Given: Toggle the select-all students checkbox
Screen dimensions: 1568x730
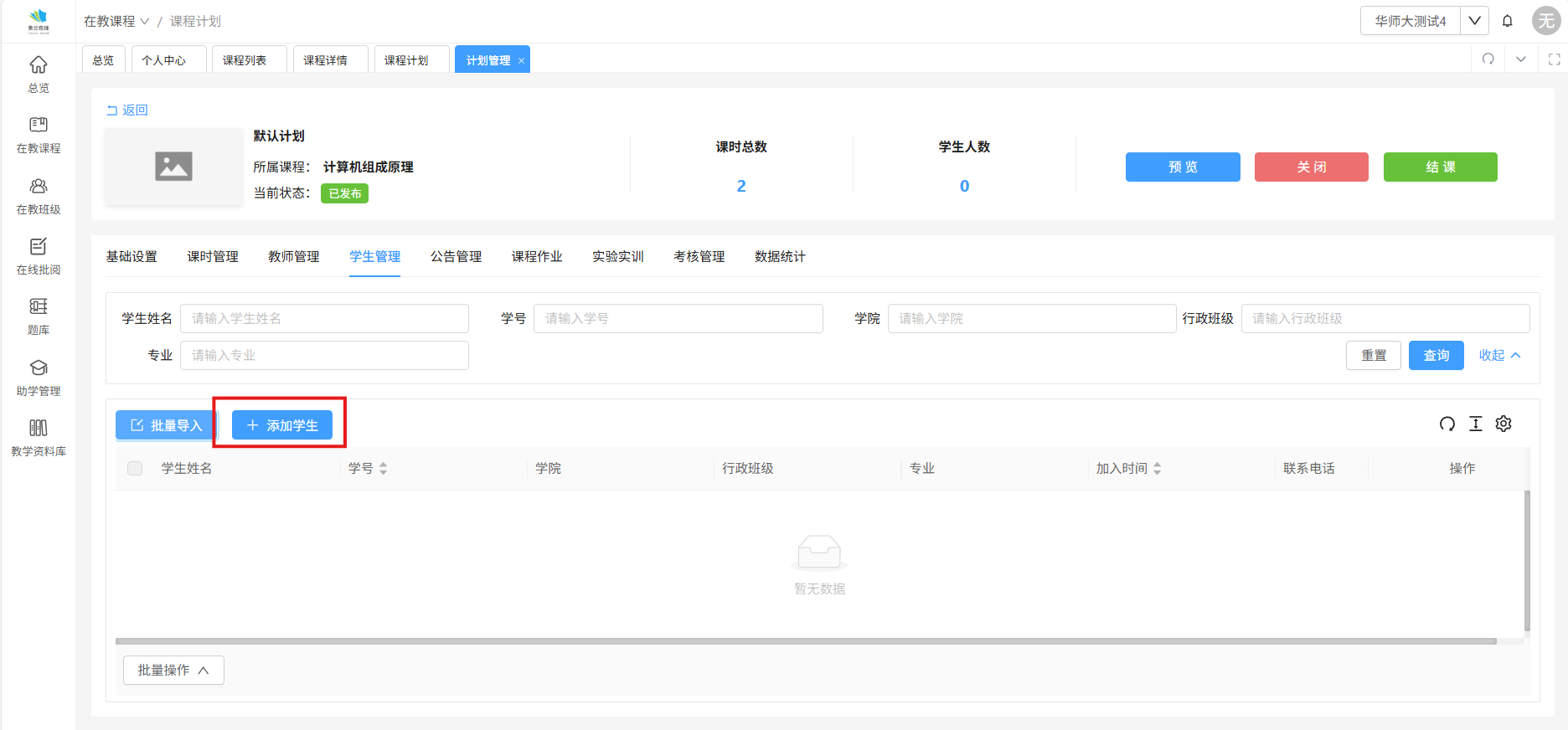Looking at the screenshot, I should point(135,468).
